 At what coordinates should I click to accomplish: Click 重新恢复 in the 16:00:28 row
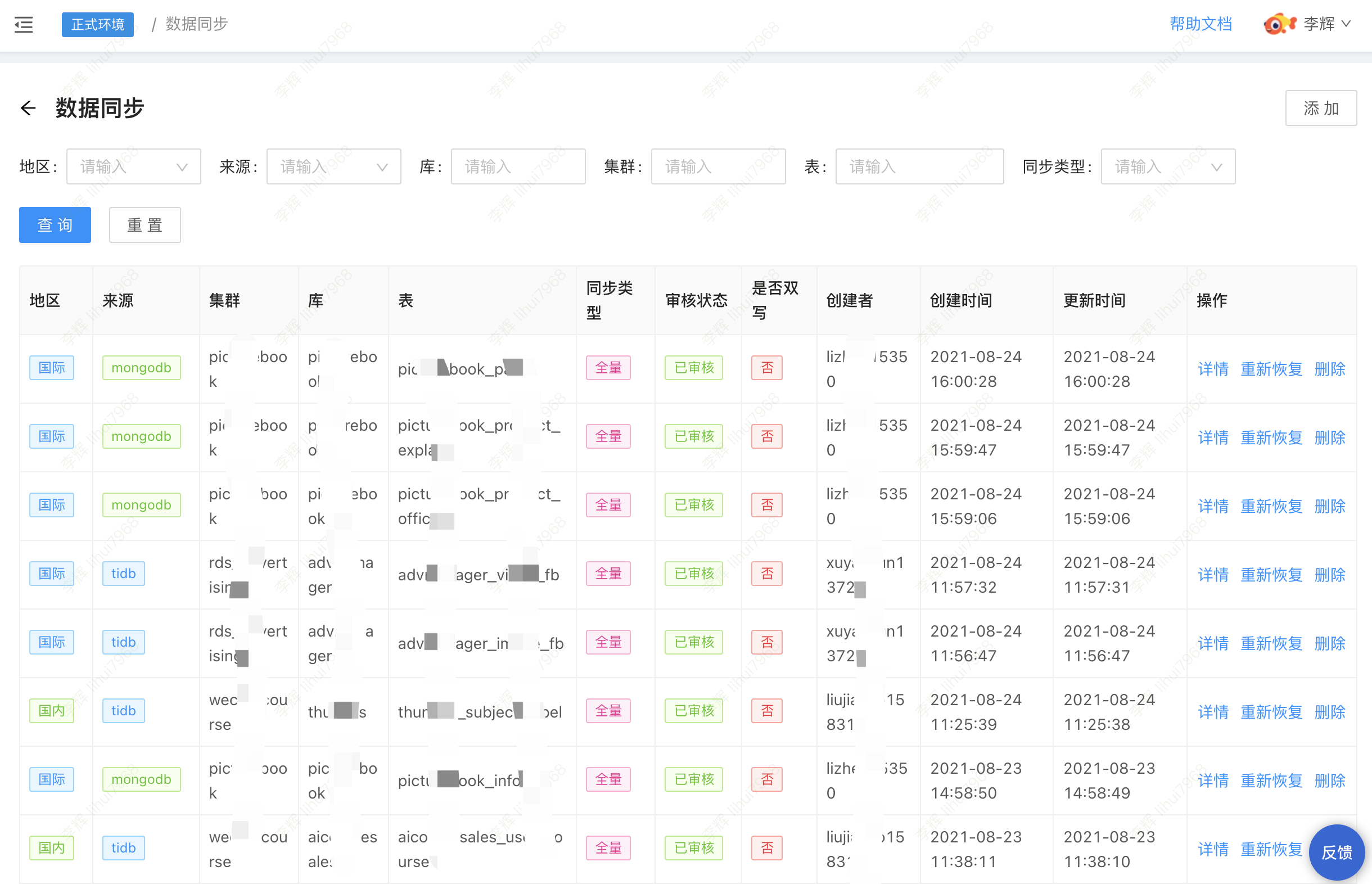[x=1271, y=369]
